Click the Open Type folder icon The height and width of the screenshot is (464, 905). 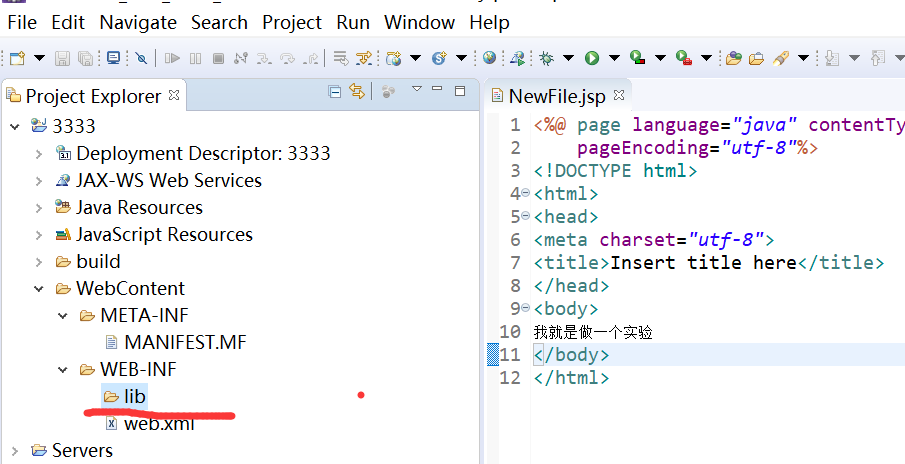733,58
